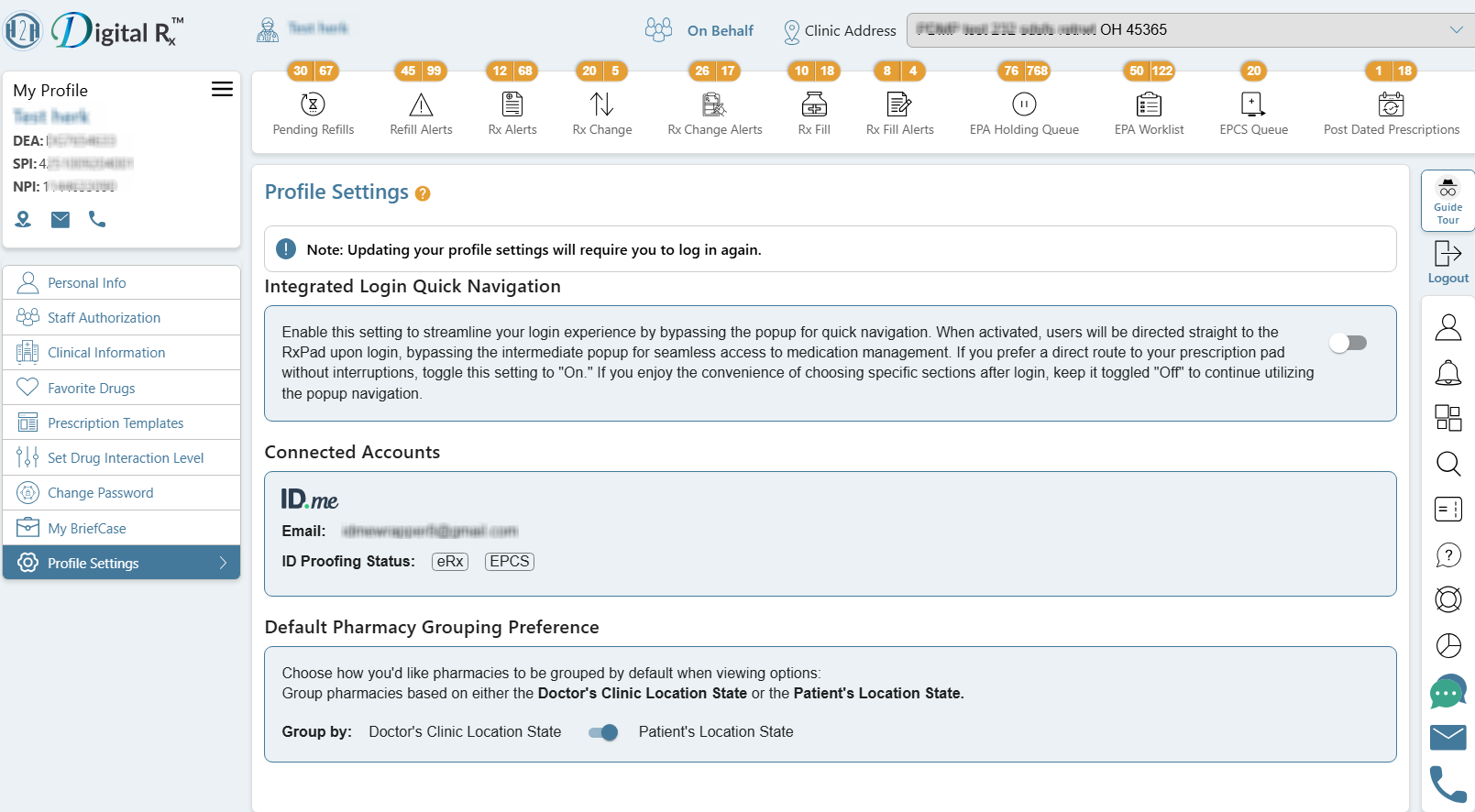Image resolution: width=1475 pixels, height=812 pixels.
Task: Open the dashboard widgets grid icon
Action: [x=1448, y=418]
